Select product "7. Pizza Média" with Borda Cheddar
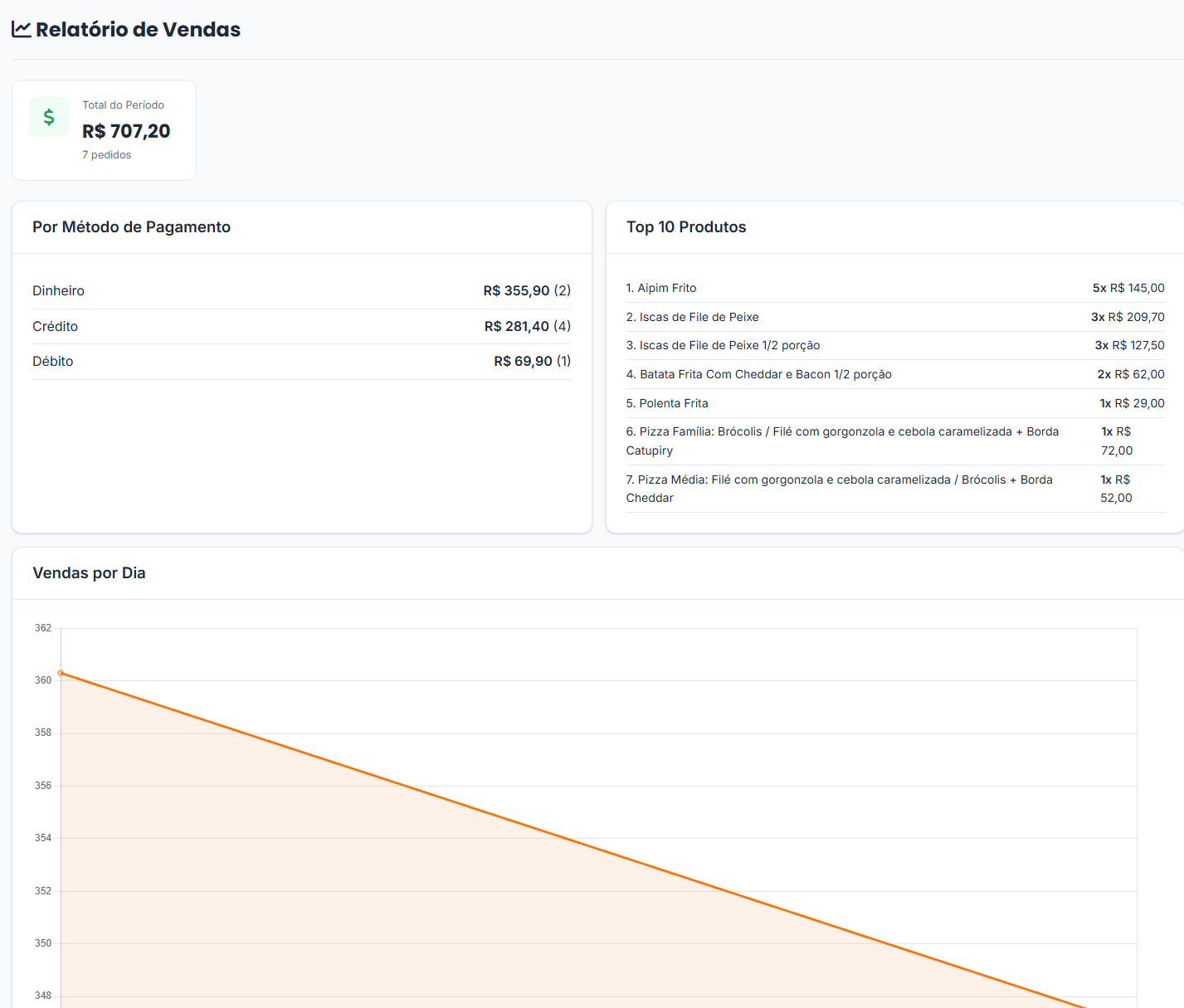Viewport: 1184px width, 1008px height. [x=839, y=489]
